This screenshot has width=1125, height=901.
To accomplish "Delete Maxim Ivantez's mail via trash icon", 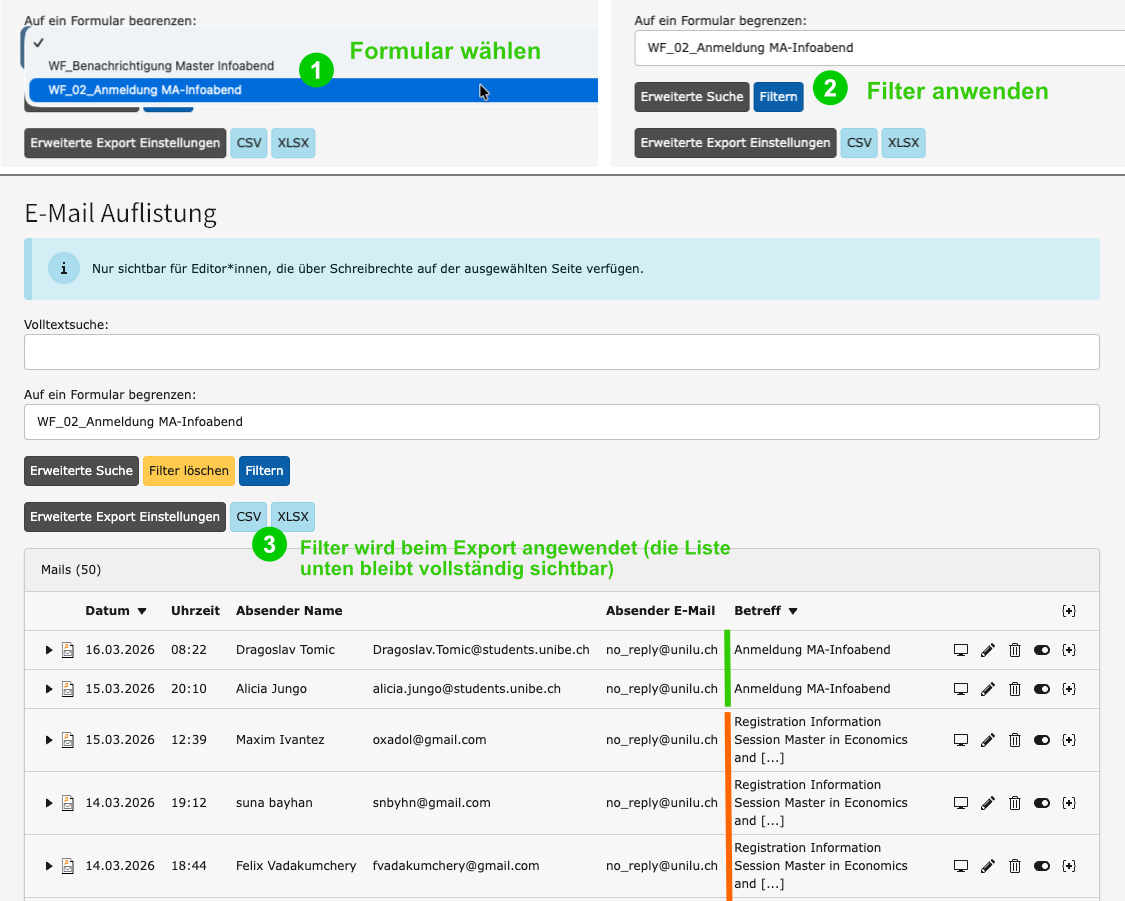I will [x=1015, y=740].
